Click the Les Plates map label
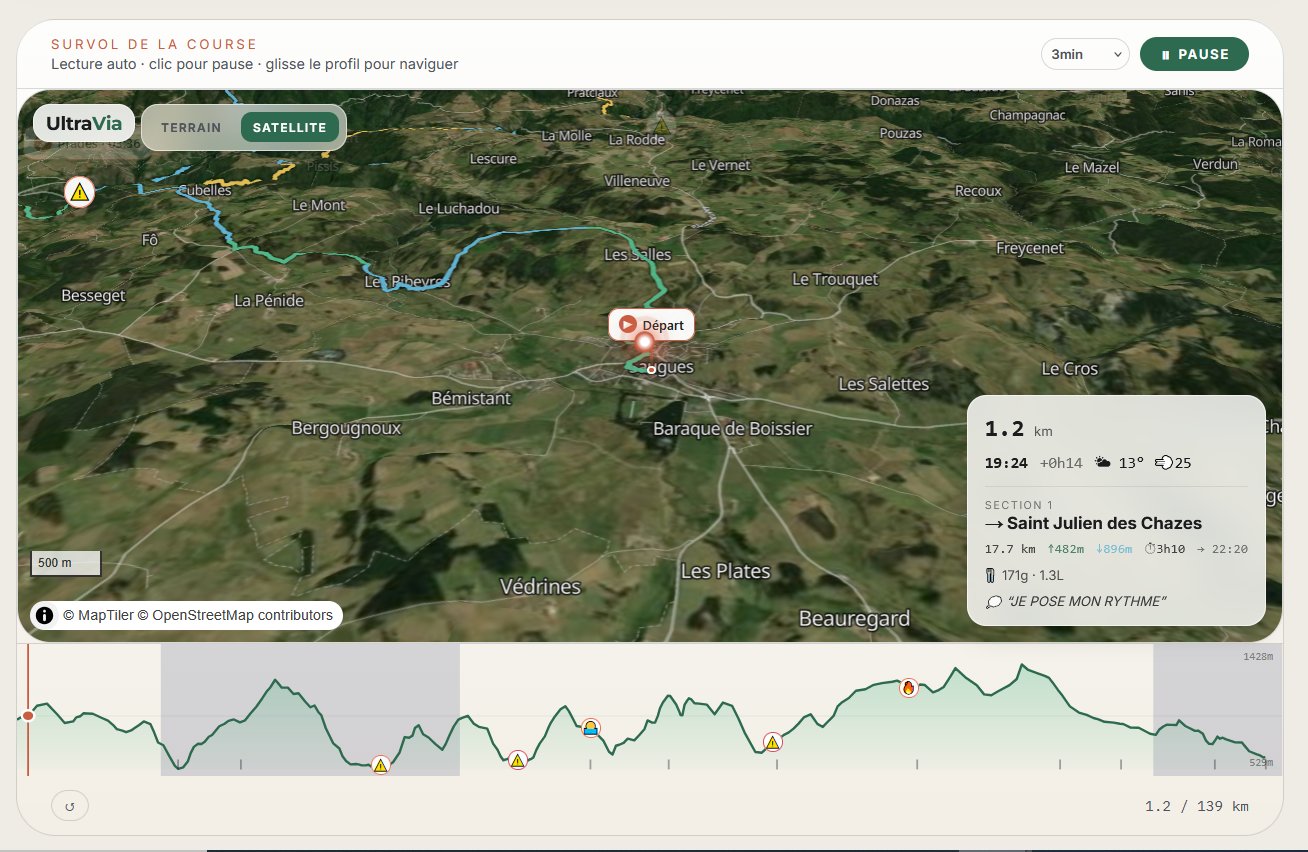This screenshot has height=852, width=1308. (x=726, y=571)
